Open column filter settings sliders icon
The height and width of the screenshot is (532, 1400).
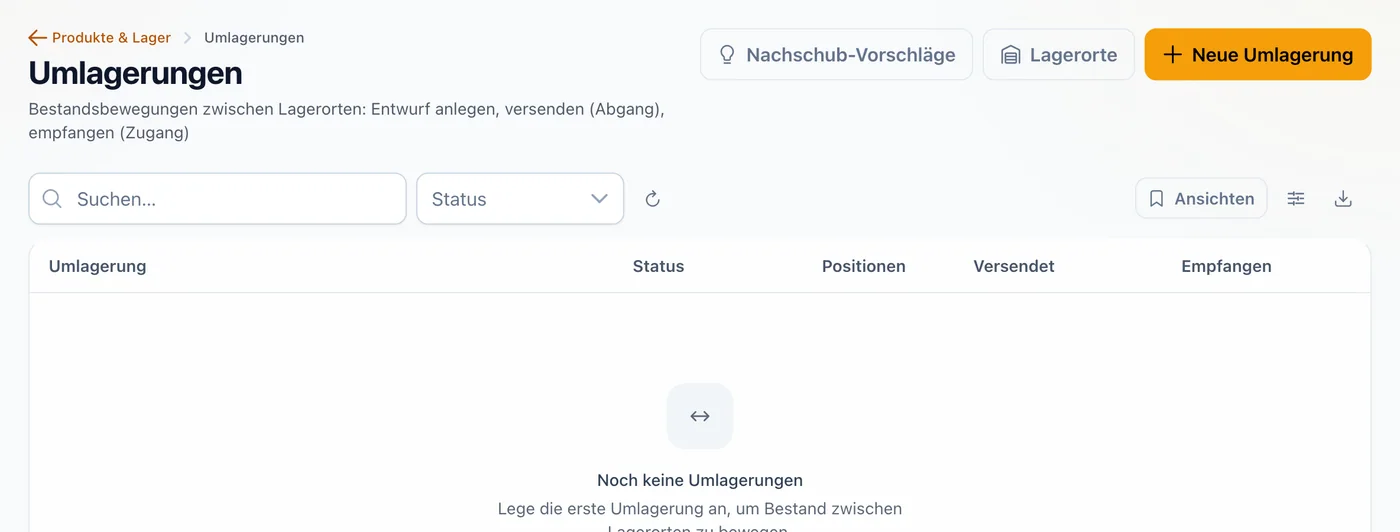[x=1296, y=199]
